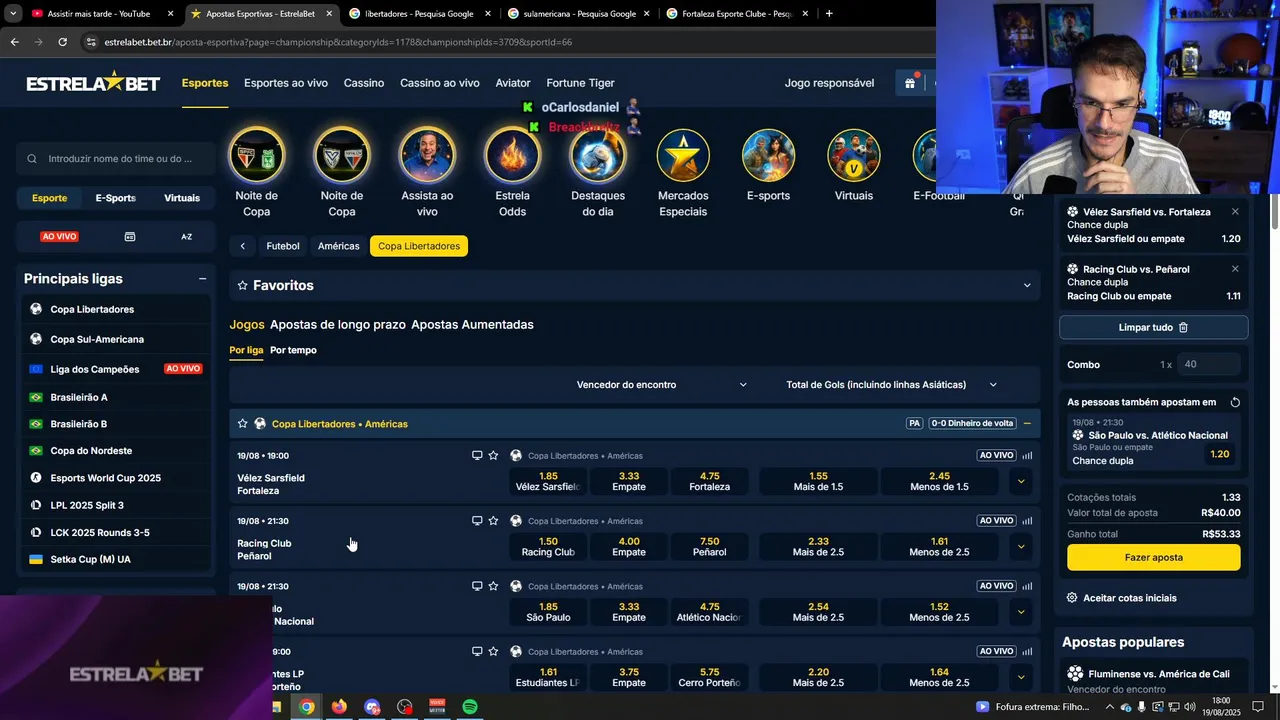Click Limpar tudo to clear bet slip
1280x720 pixels.
coord(1153,328)
